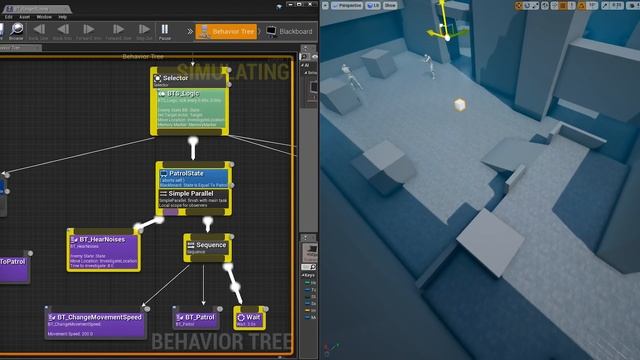Open the viewport options dropdown arrow
Viewport: 640px width, 360px height.
(325, 5)
